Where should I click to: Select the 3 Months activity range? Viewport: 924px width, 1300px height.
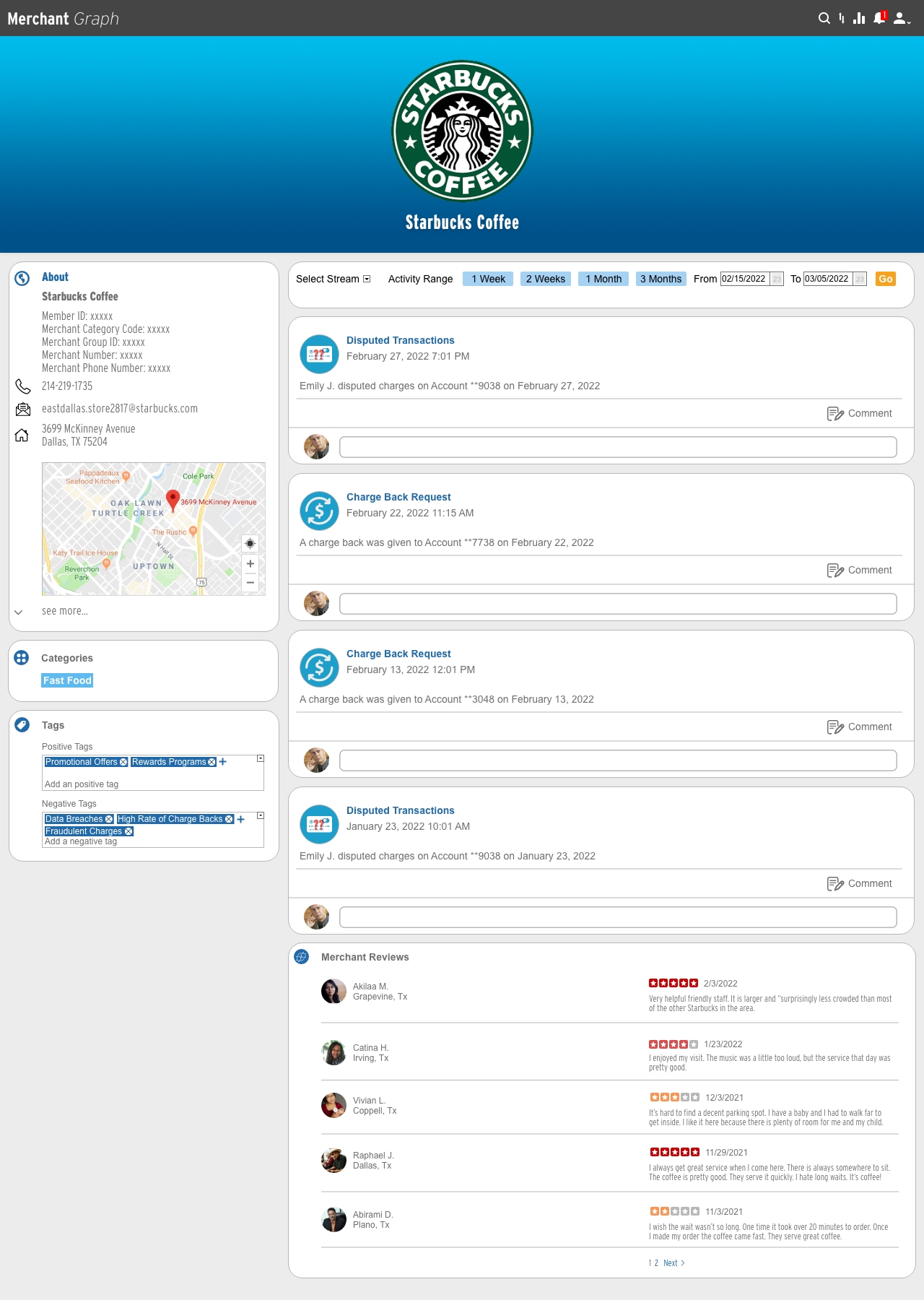pos(661,279)
